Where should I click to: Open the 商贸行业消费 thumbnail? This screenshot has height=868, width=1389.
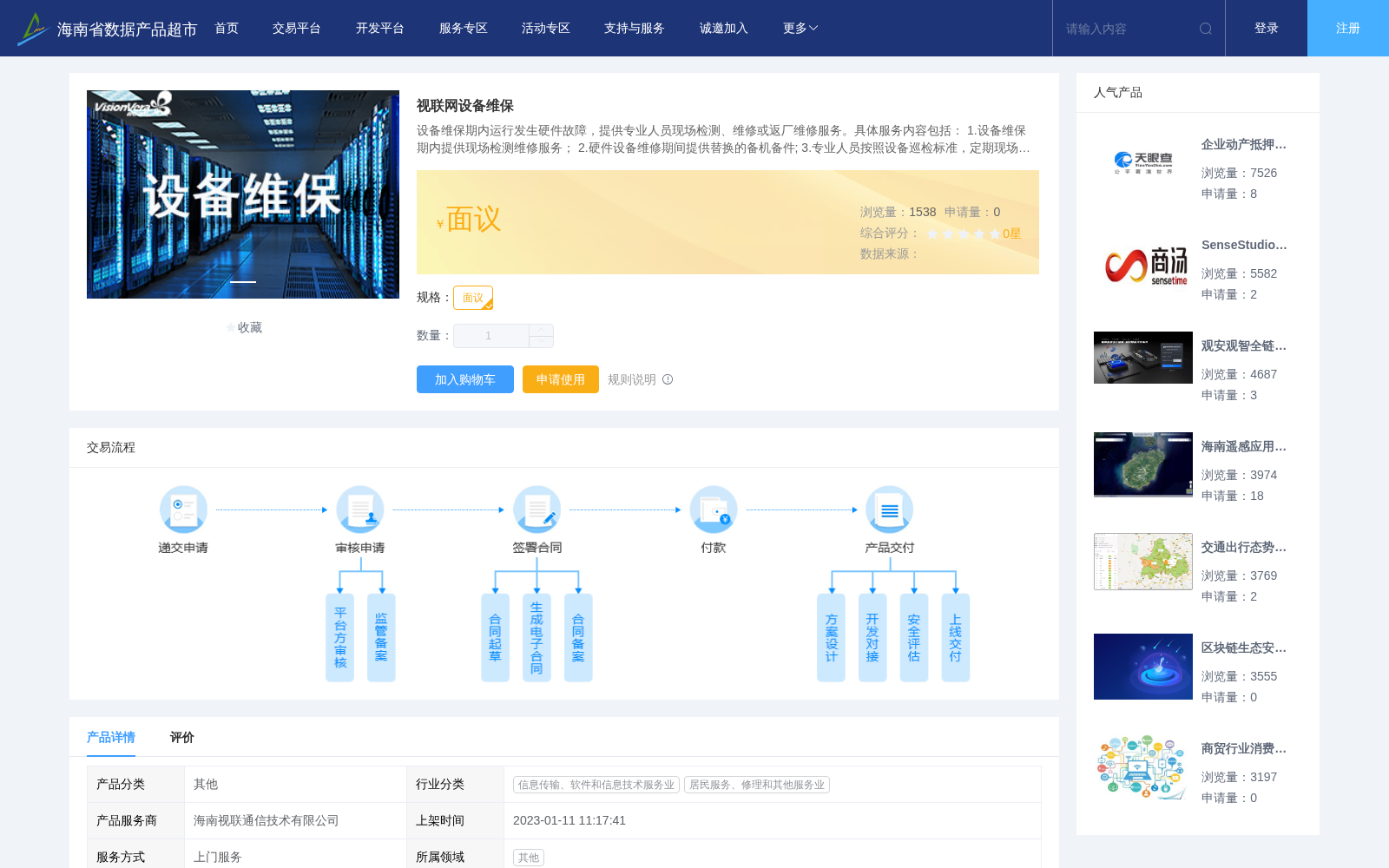click(x=1143, y=767)
